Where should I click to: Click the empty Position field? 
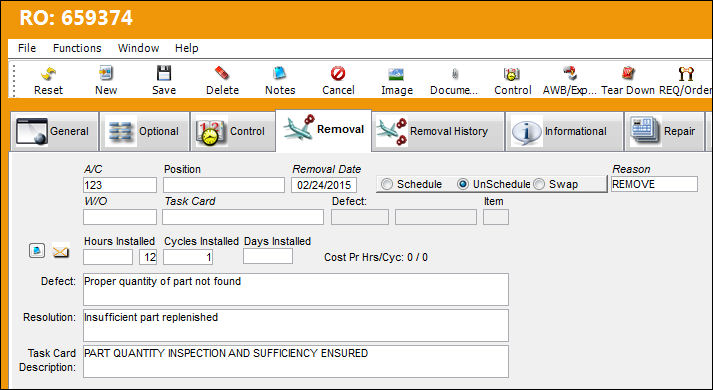pyautogui.click(x=224, y=185)
